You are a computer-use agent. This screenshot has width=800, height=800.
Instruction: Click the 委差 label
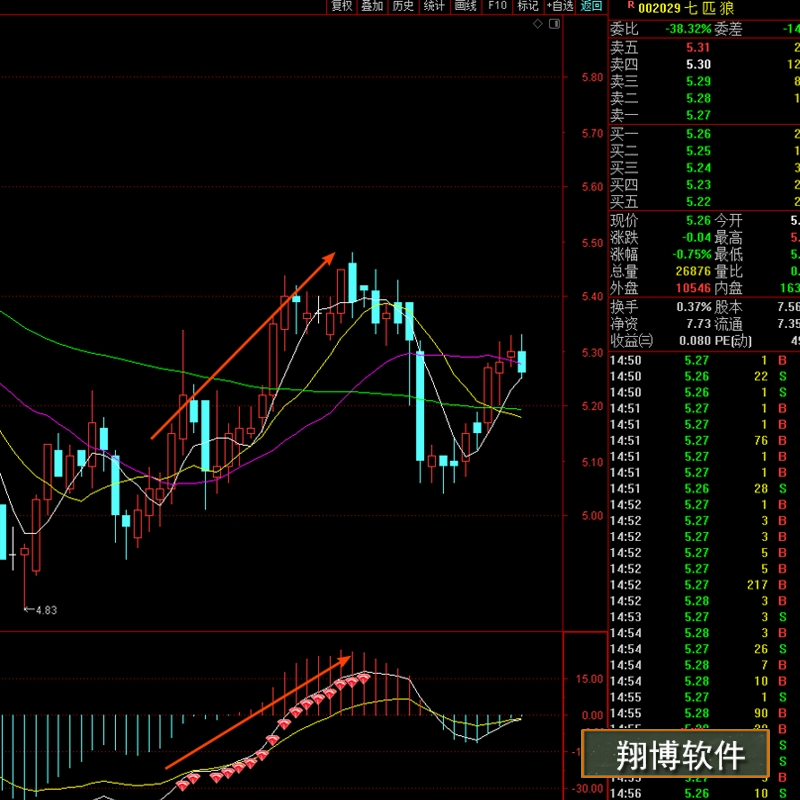click(728, 29)
